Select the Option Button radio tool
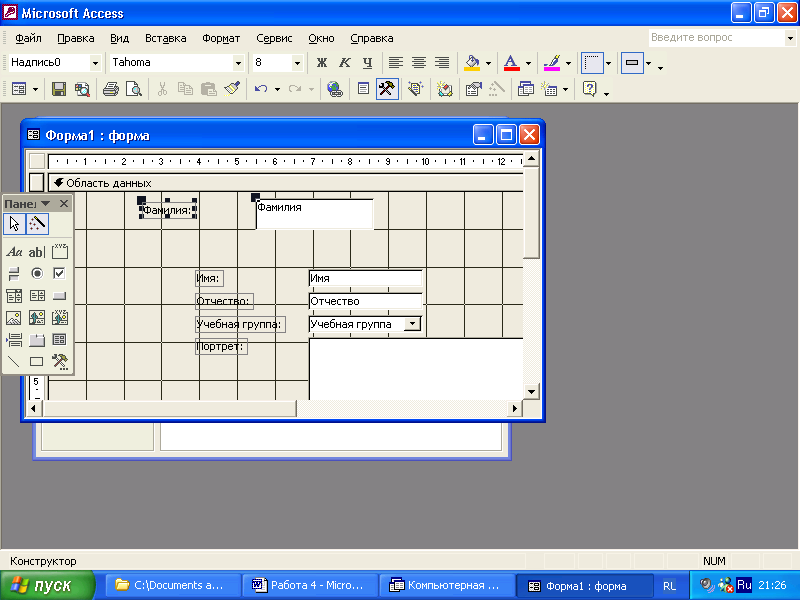800x600 pixels. coord(37,274)
